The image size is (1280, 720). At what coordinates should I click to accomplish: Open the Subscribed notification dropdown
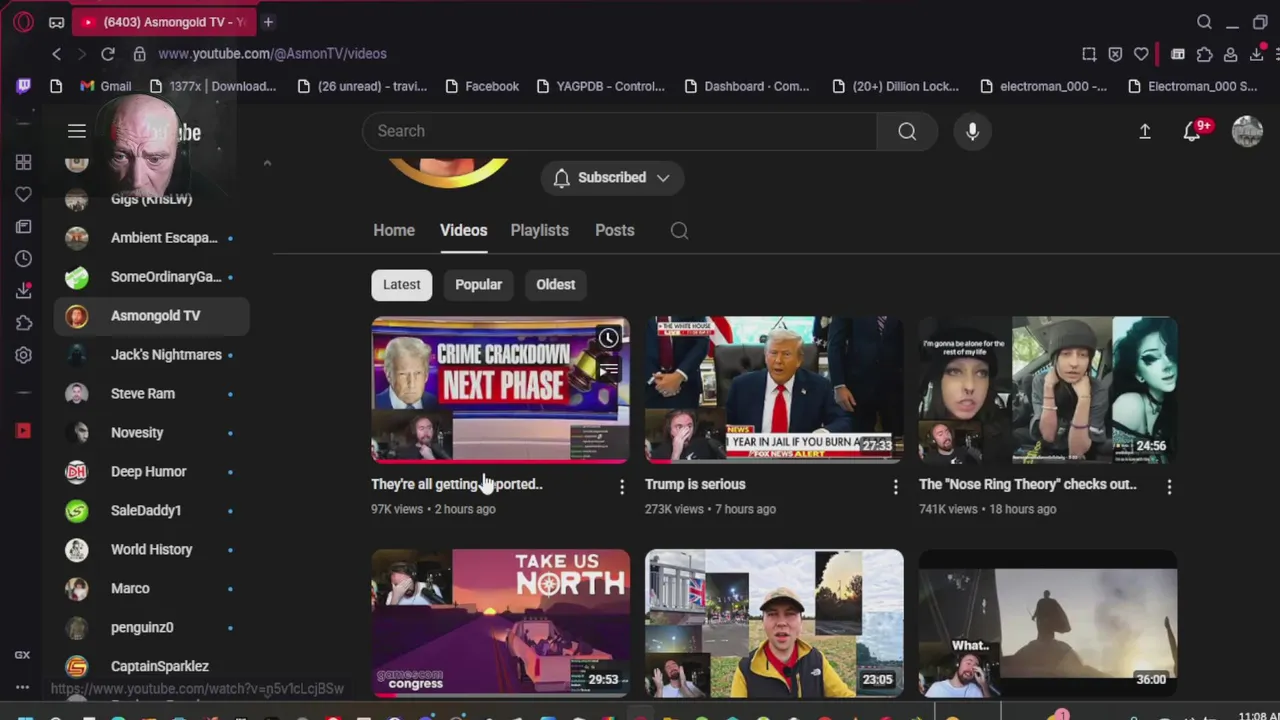[611, 178]
